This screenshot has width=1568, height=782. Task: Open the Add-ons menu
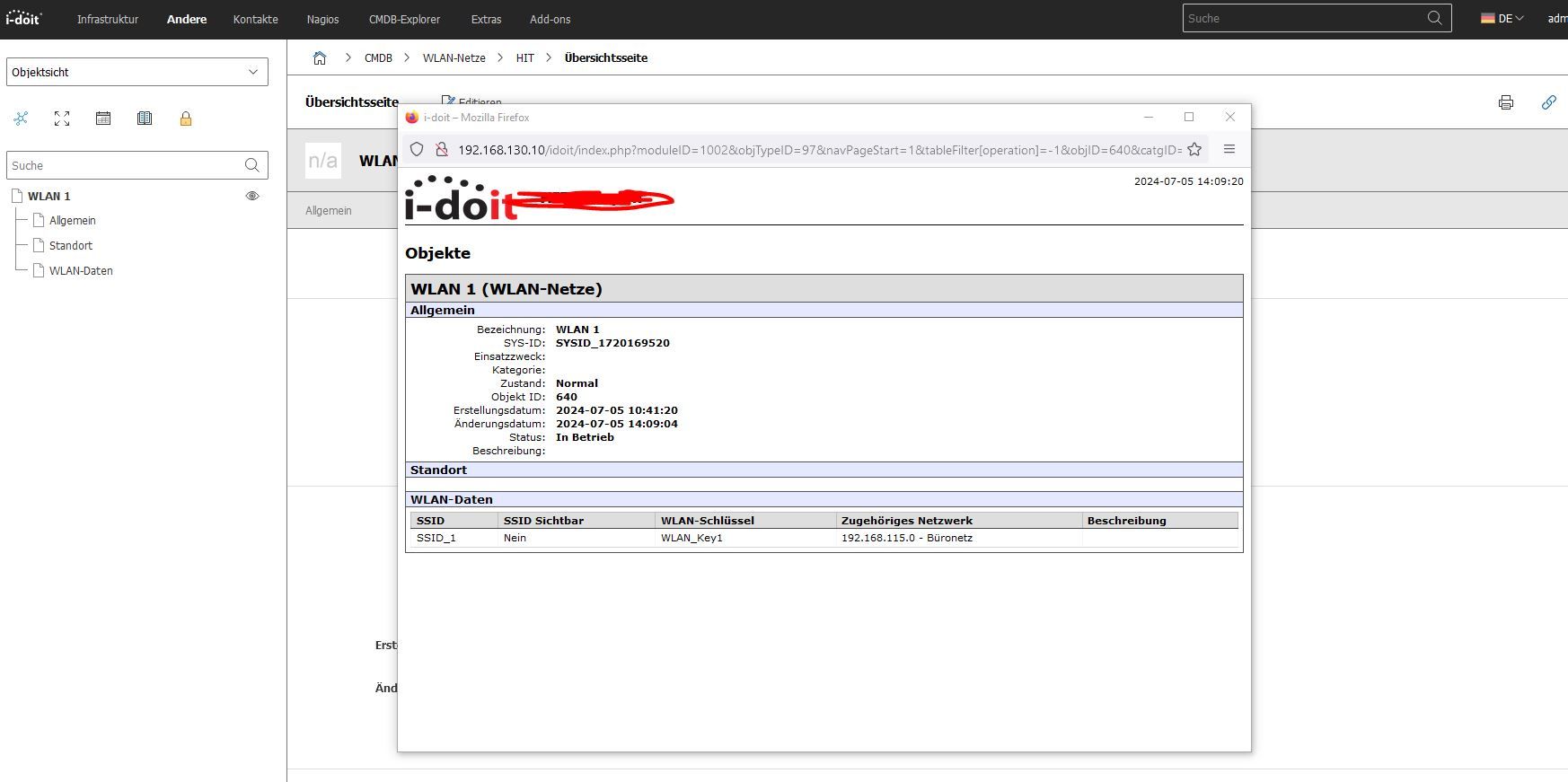550,19
